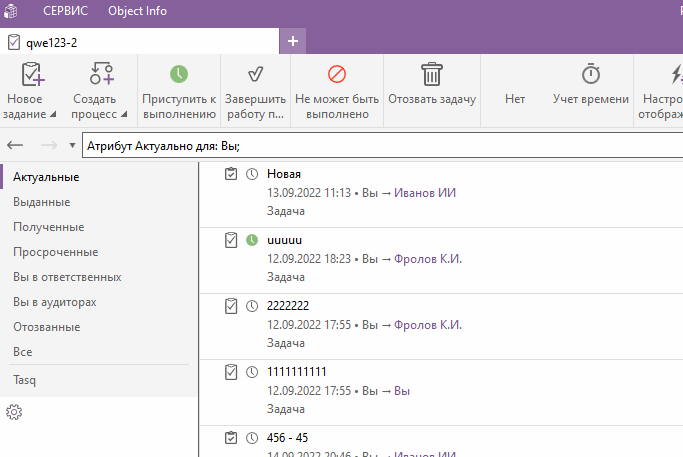Click the Создать процесс icon
The image size is (683, 457).
[x=101, y=74]
